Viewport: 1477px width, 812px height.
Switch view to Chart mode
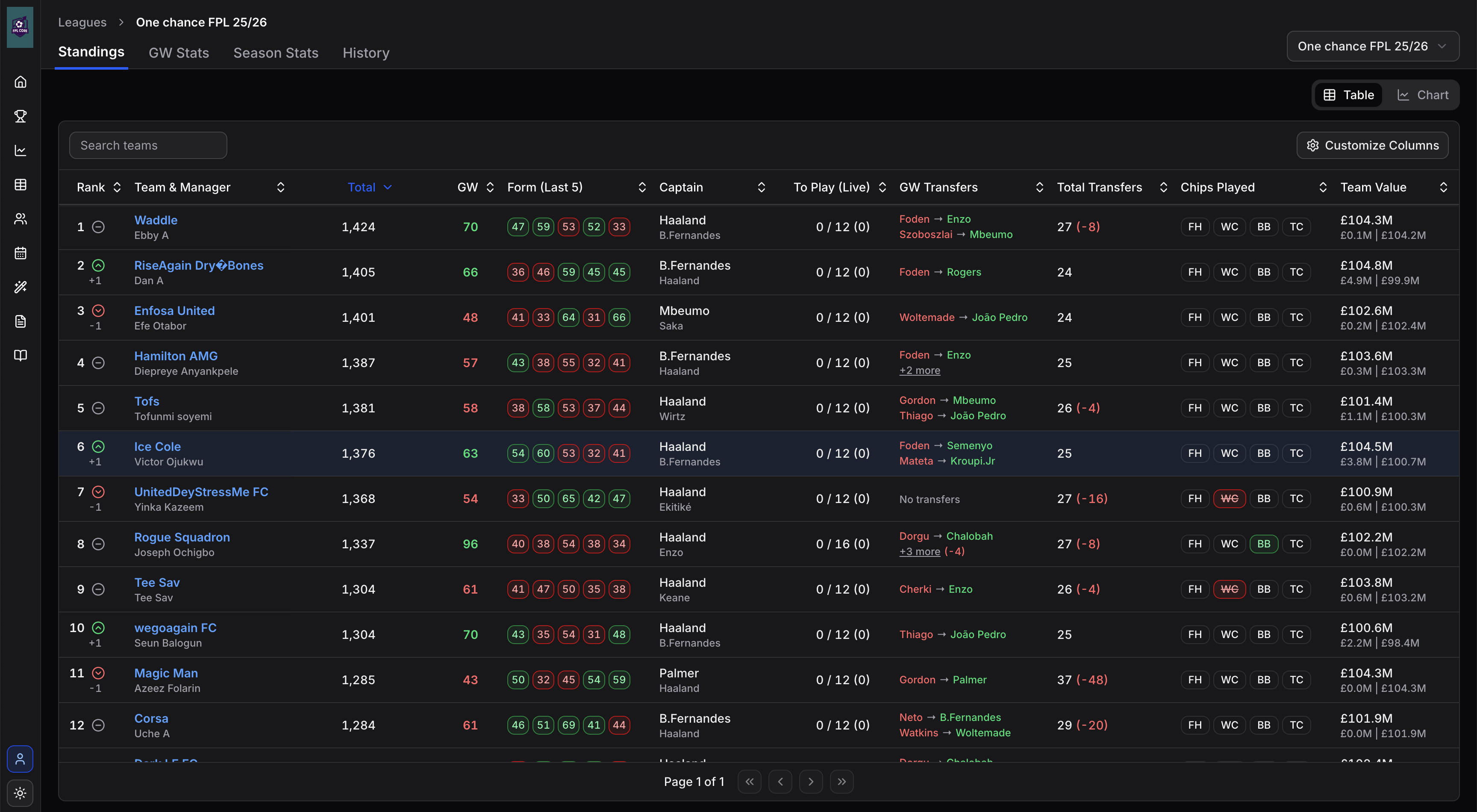point(1424,94)
